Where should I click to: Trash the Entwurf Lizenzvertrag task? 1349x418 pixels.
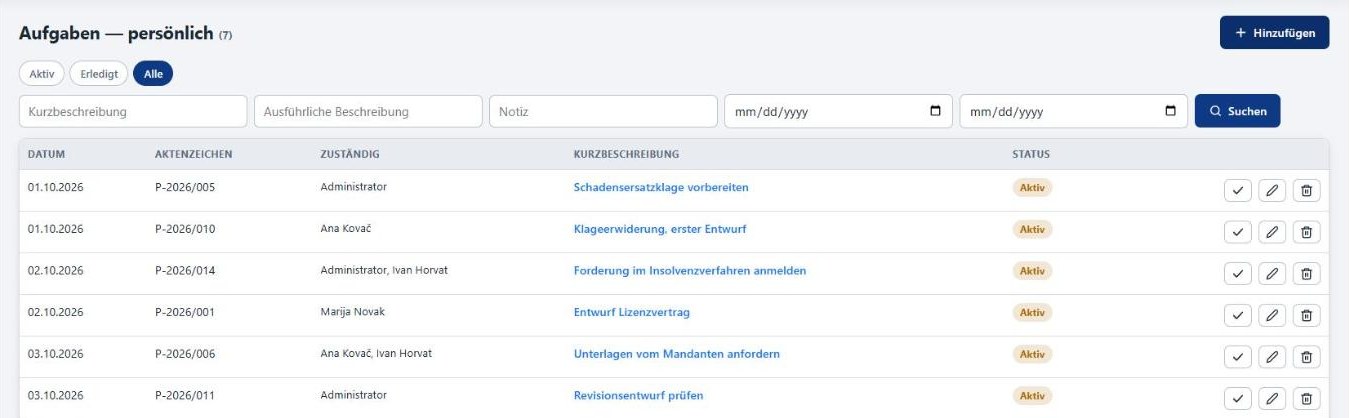(1306, 316)
